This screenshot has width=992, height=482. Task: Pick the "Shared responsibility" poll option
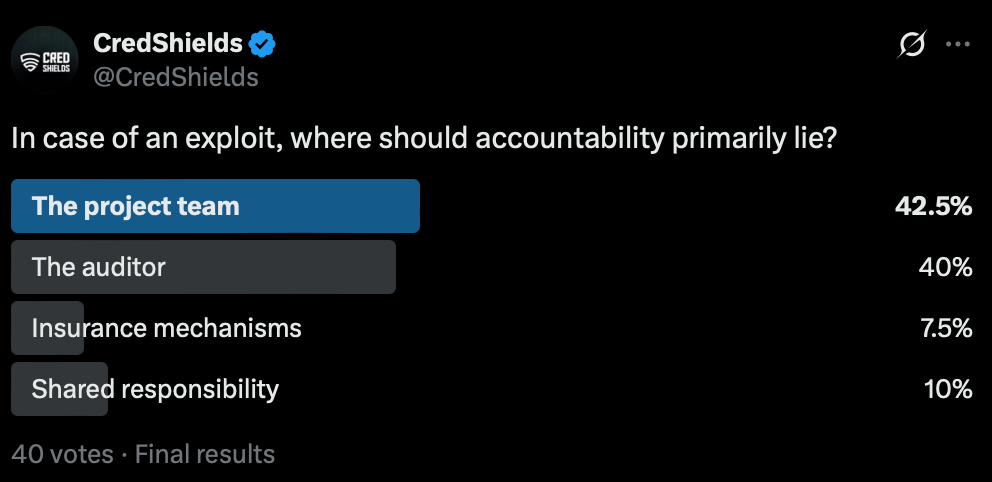(x=155, y=389)
